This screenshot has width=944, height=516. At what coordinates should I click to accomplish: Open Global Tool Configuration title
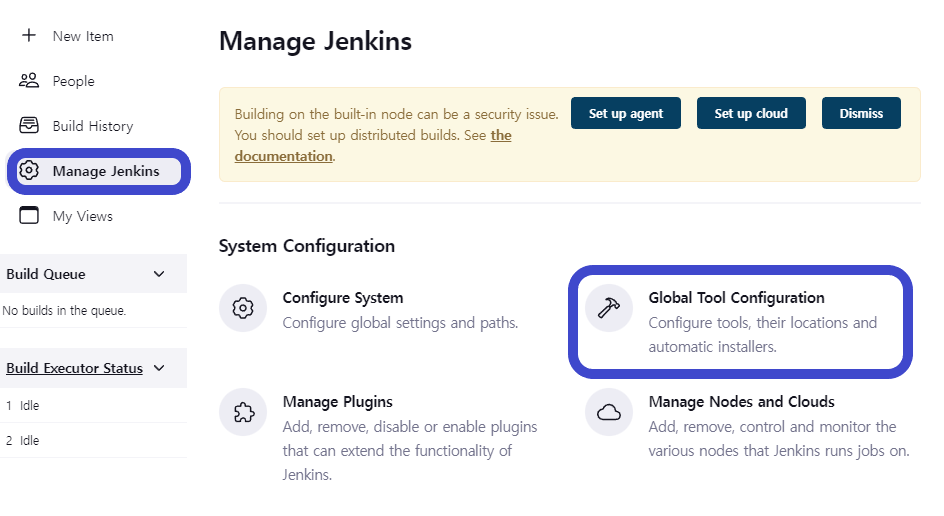[736, 297]
